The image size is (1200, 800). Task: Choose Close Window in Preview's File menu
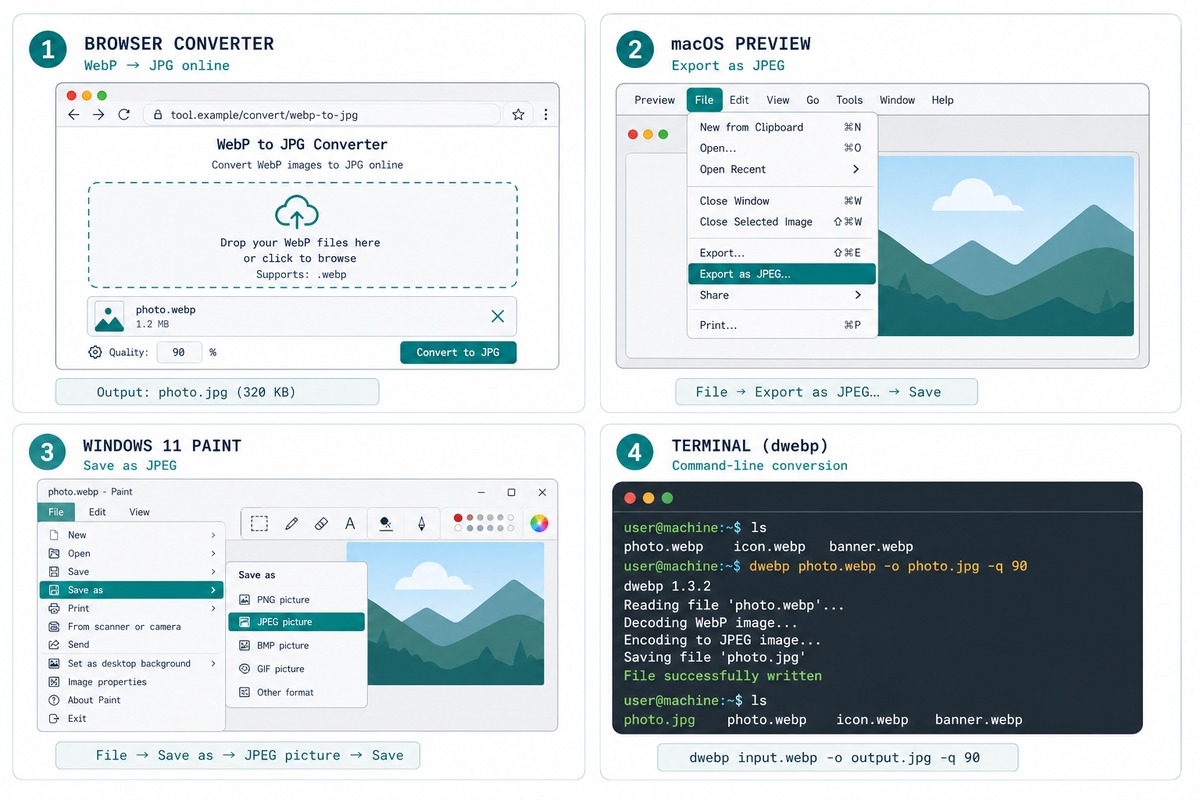782,201
